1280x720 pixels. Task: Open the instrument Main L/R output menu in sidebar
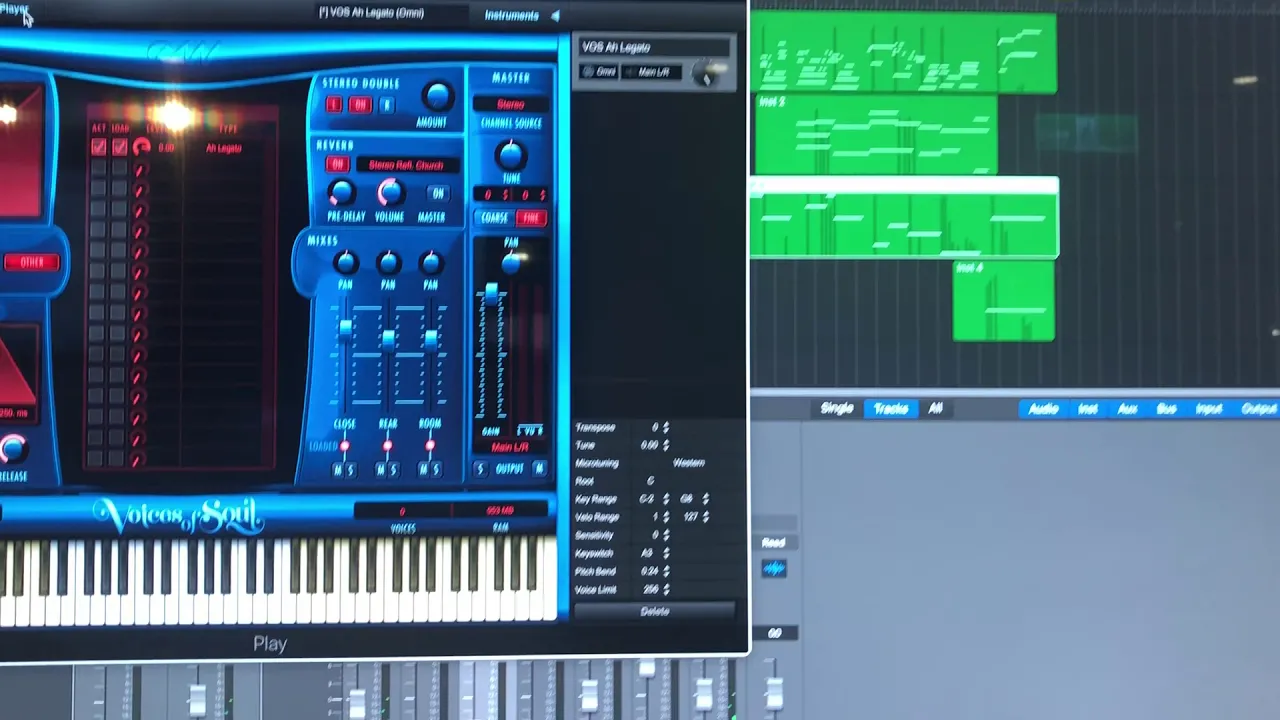pos(652,72)
